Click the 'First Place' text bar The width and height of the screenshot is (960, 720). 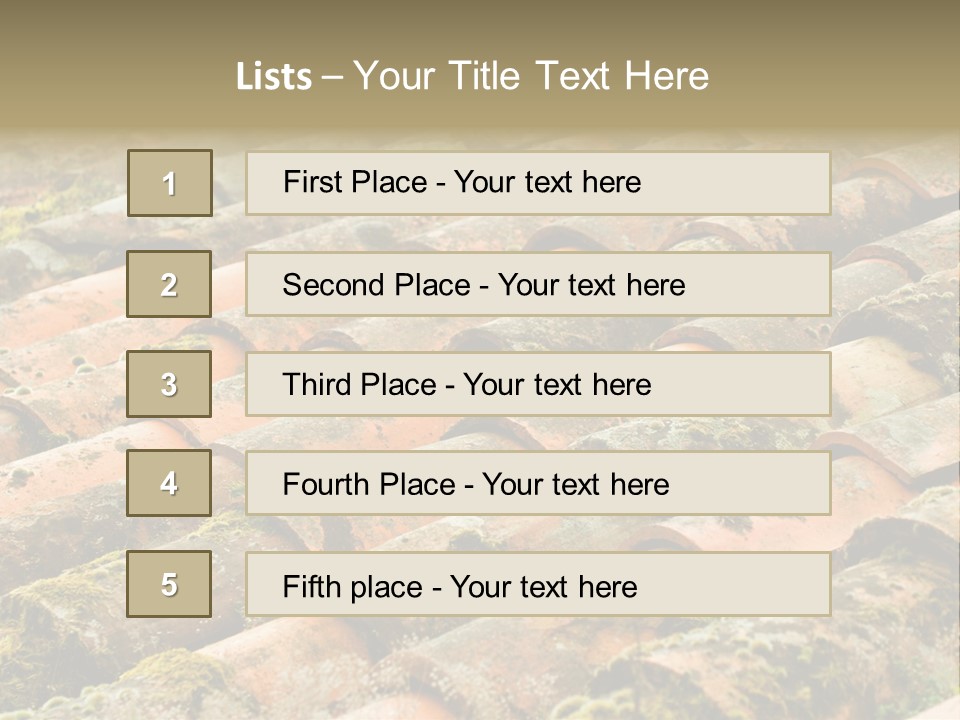pos(538,183)
